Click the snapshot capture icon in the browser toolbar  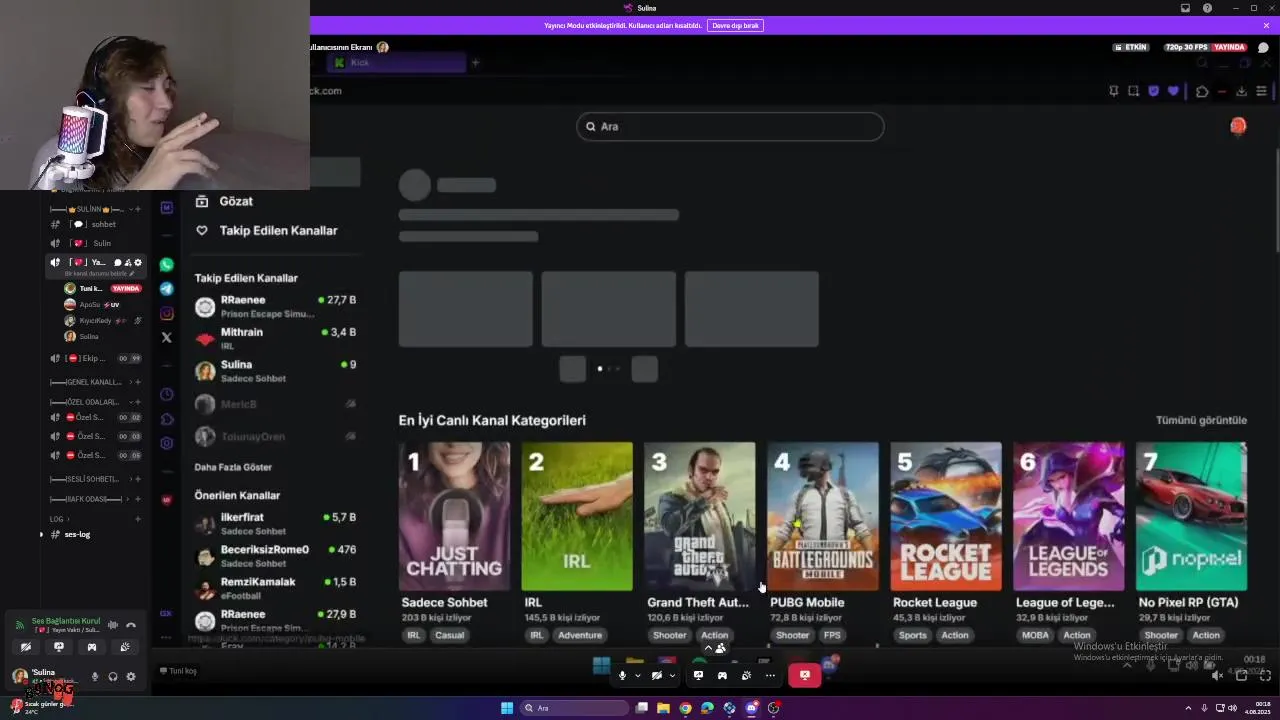point(1133,91)
